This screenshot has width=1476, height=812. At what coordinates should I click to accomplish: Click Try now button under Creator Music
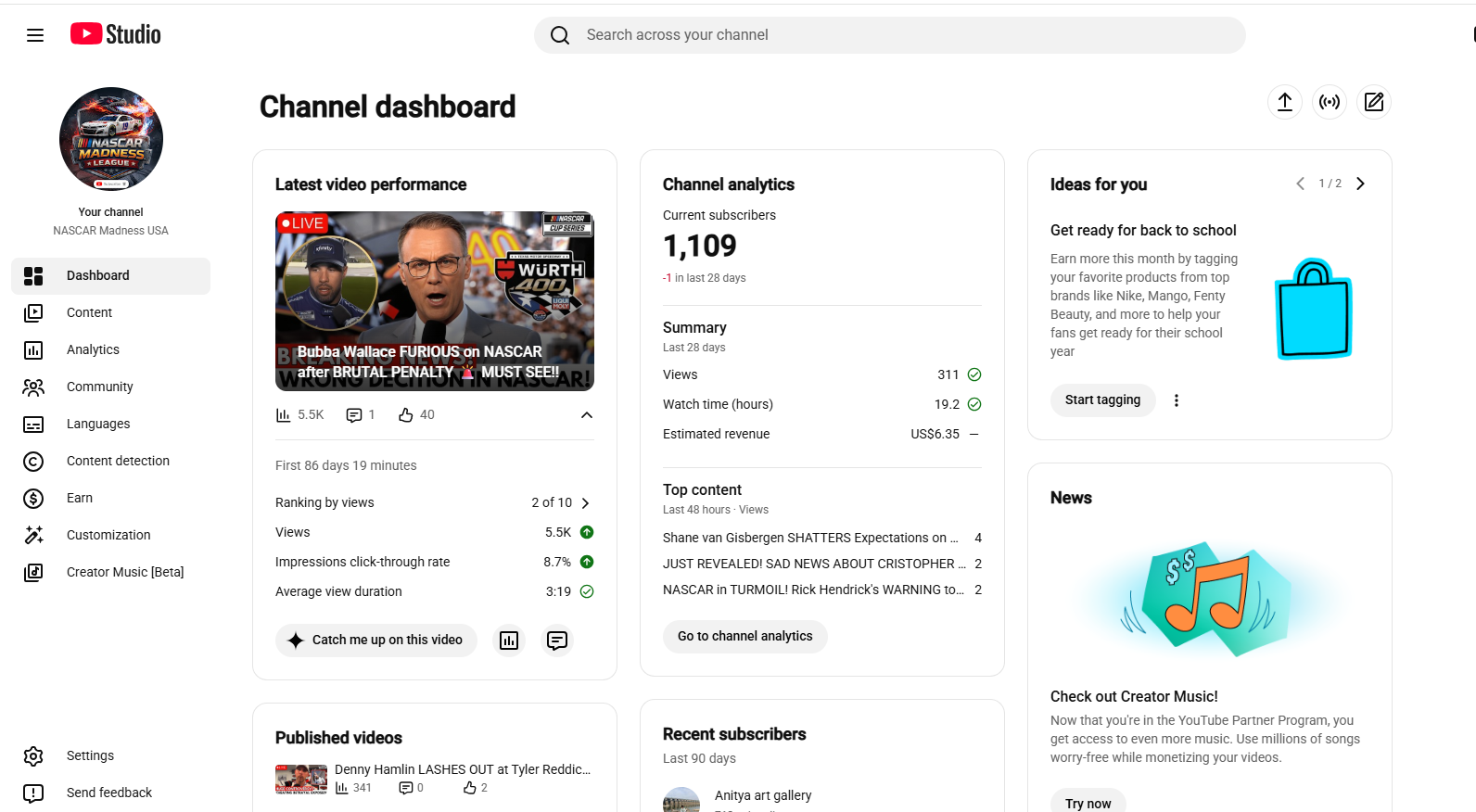[1088, 801]
